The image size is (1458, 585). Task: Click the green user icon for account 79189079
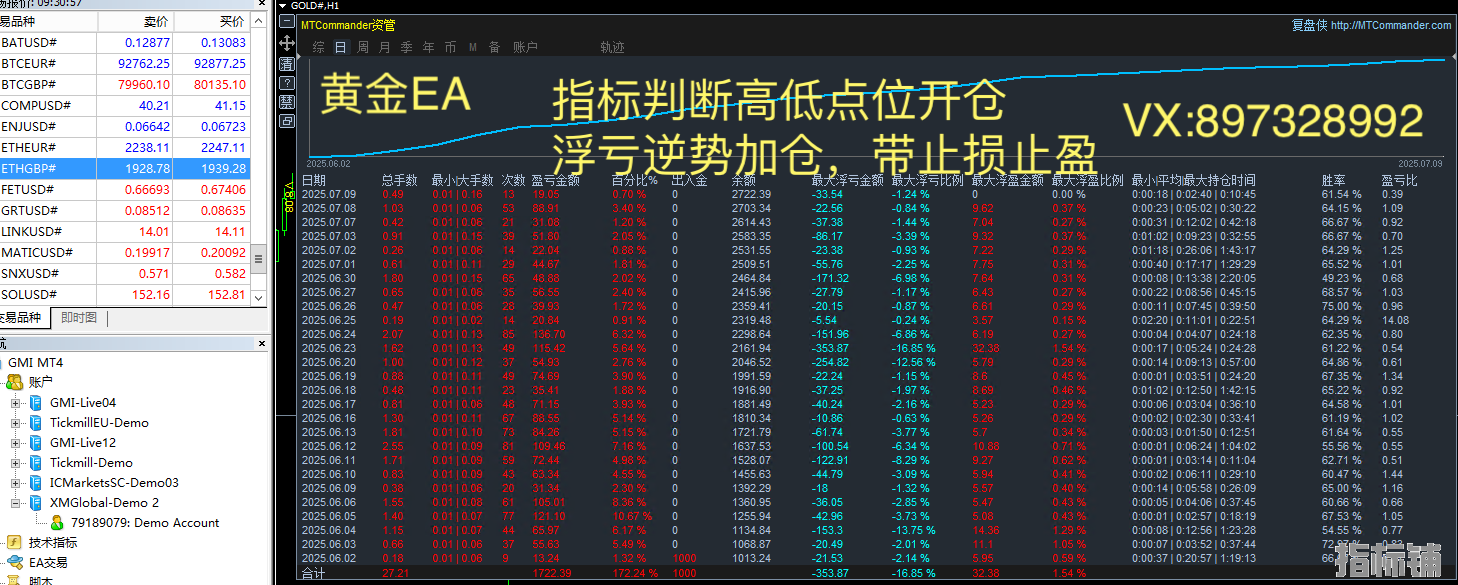tap(57, 522)
